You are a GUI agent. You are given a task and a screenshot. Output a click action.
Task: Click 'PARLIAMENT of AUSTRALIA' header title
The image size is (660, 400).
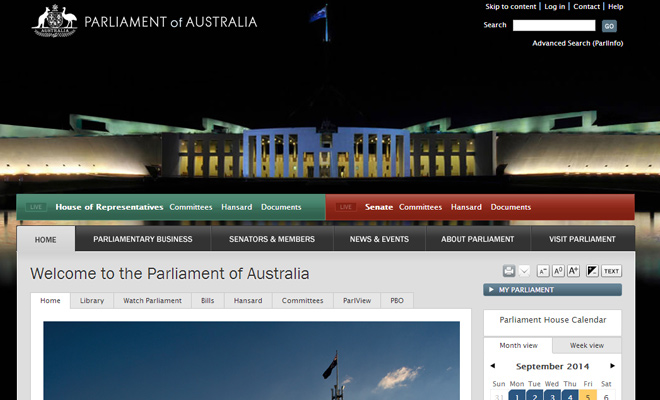coord(170,22)
